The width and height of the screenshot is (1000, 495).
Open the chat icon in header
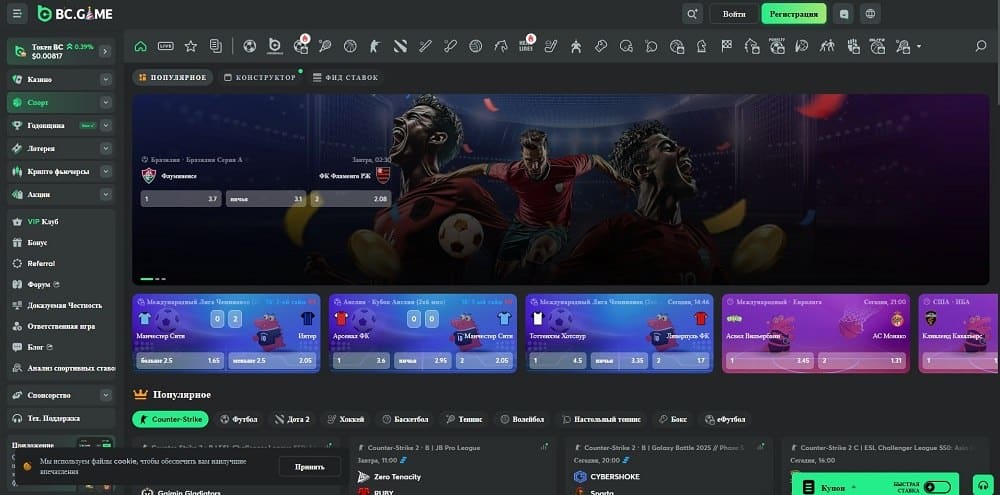pos(844,13)
